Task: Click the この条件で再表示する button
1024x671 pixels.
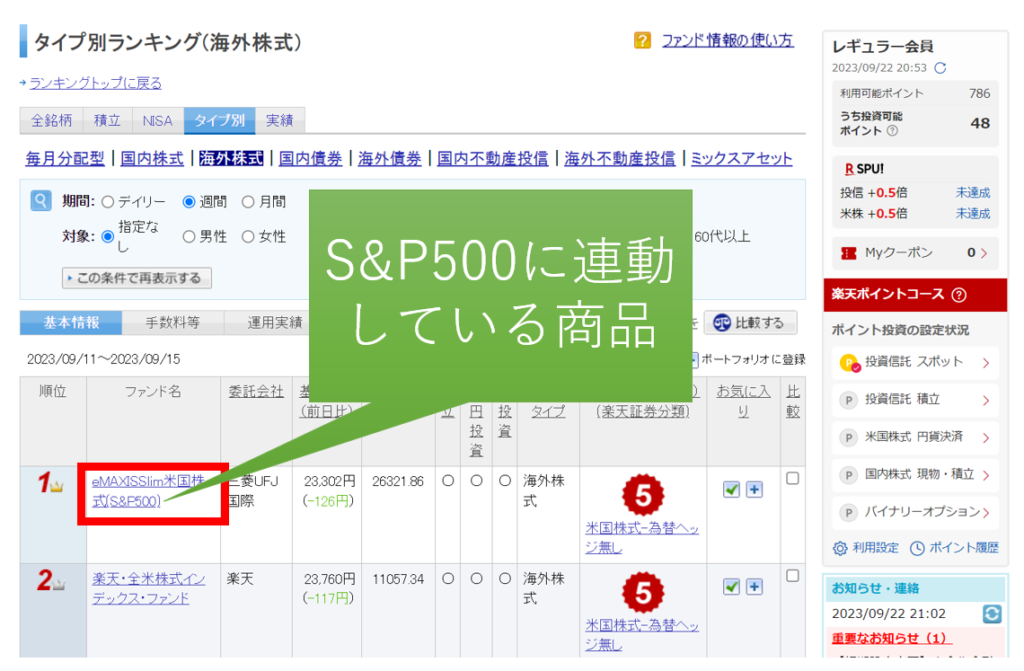Action: pos(137,278)
